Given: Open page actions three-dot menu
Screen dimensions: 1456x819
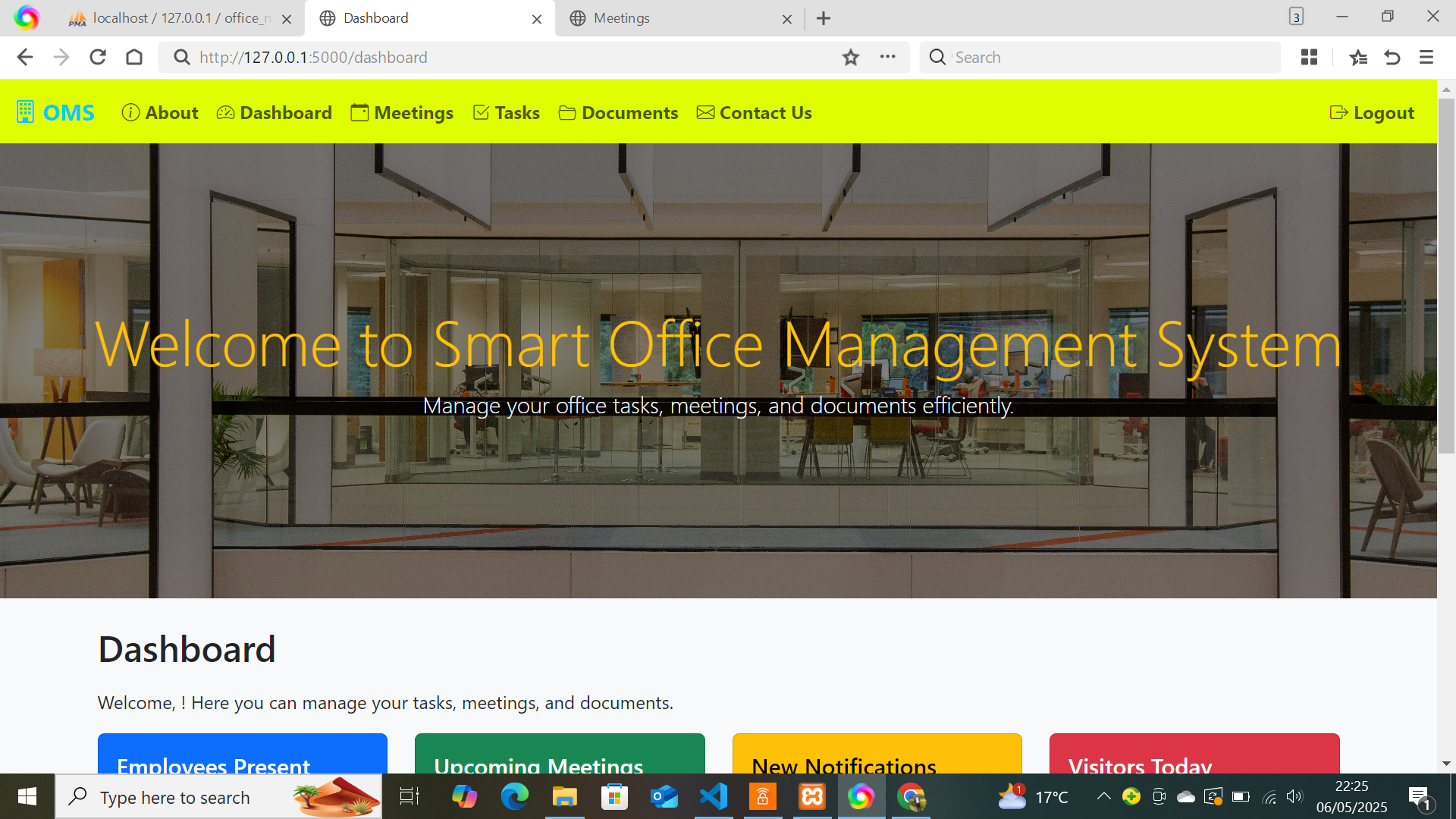Looking at the screenshot, I should coord(887,58).
